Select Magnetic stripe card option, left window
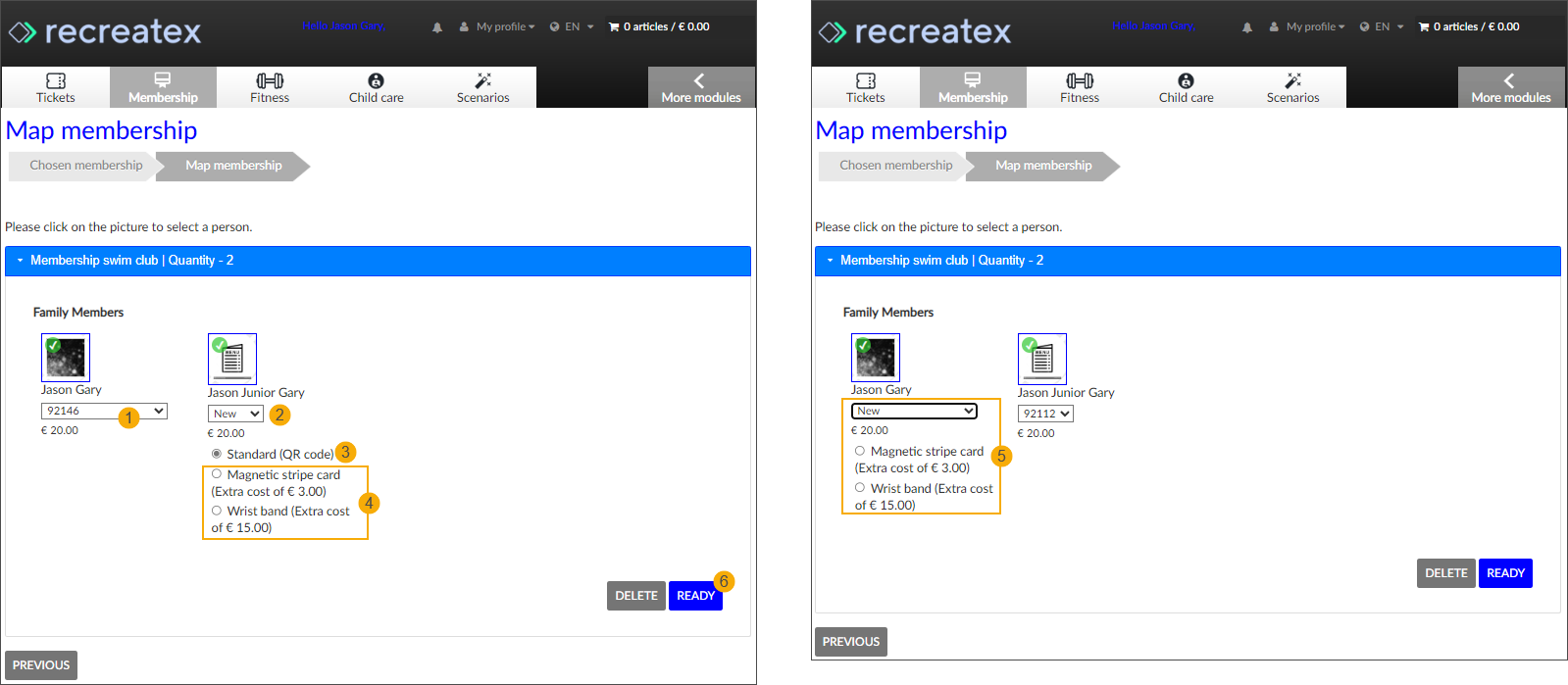Viewport: 1568px width, 685px height. click(x=217, y=474)
